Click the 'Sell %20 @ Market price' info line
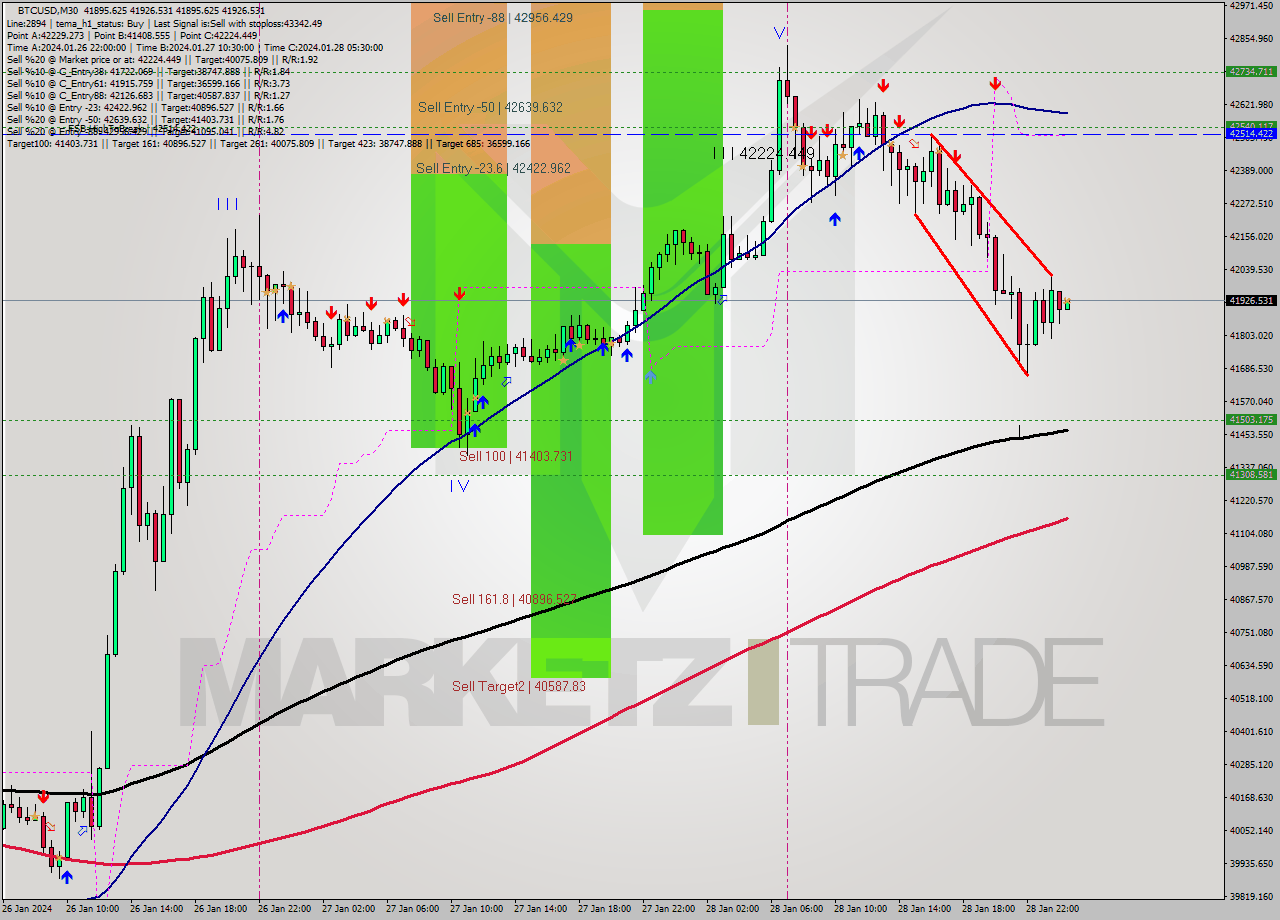 [162, 59]
